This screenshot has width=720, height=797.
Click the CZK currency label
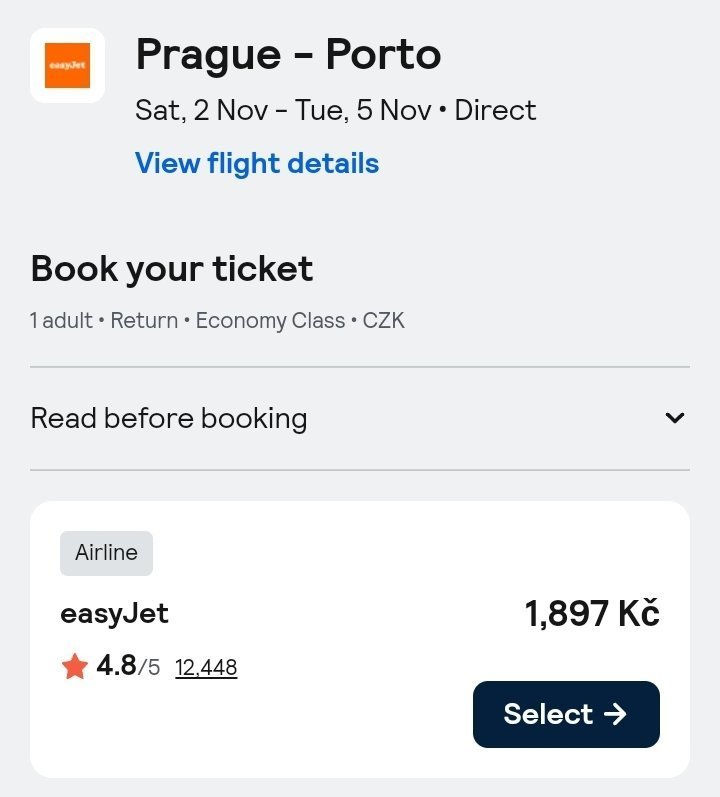coord(384,321)
